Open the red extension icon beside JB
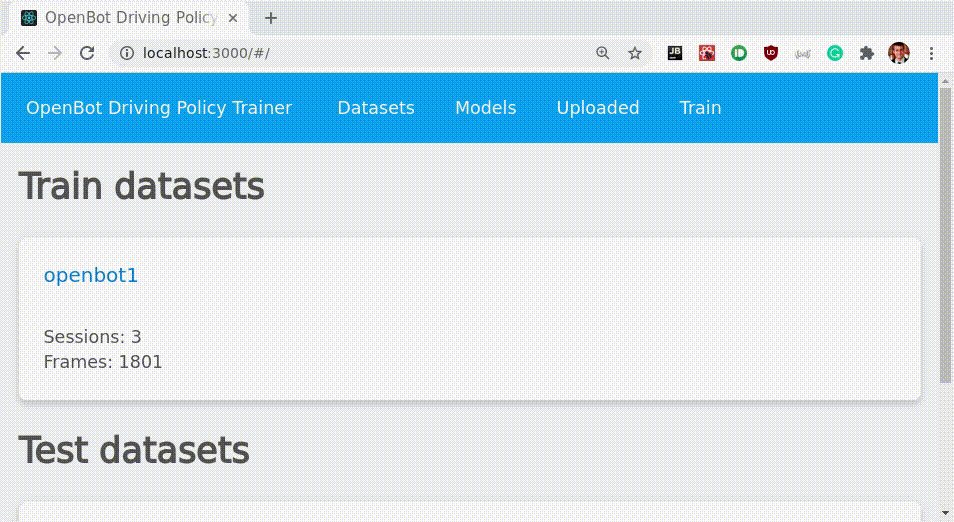The width and height of the screenshot is (954, 522). [x=706, y=54]
